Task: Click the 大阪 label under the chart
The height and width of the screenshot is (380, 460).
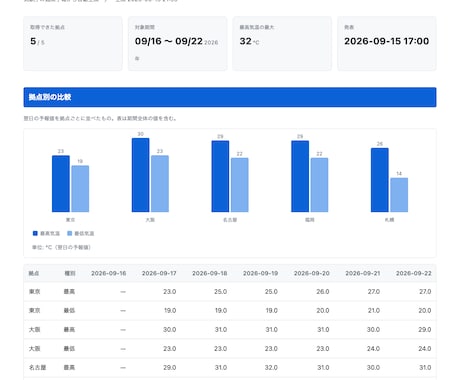Action: pos(150,220)
